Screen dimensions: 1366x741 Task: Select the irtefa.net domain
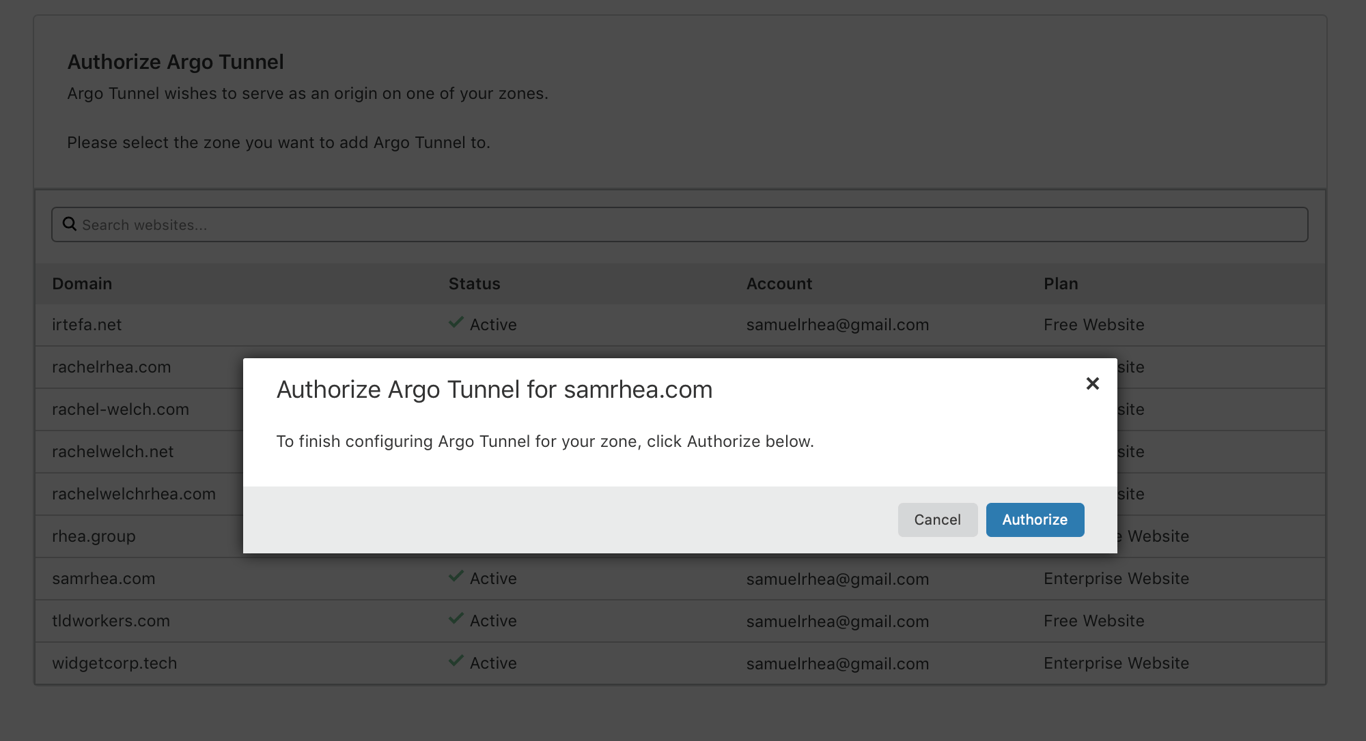(x=87, y=325)
